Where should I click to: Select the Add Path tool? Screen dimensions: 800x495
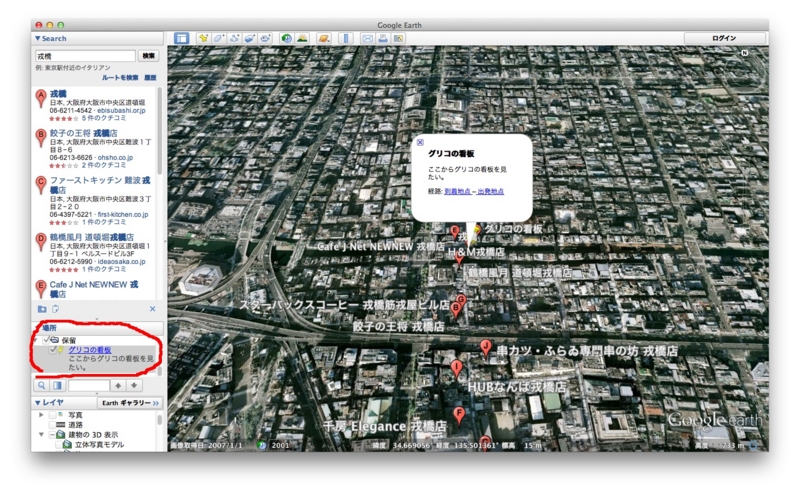tap(234, 38)
